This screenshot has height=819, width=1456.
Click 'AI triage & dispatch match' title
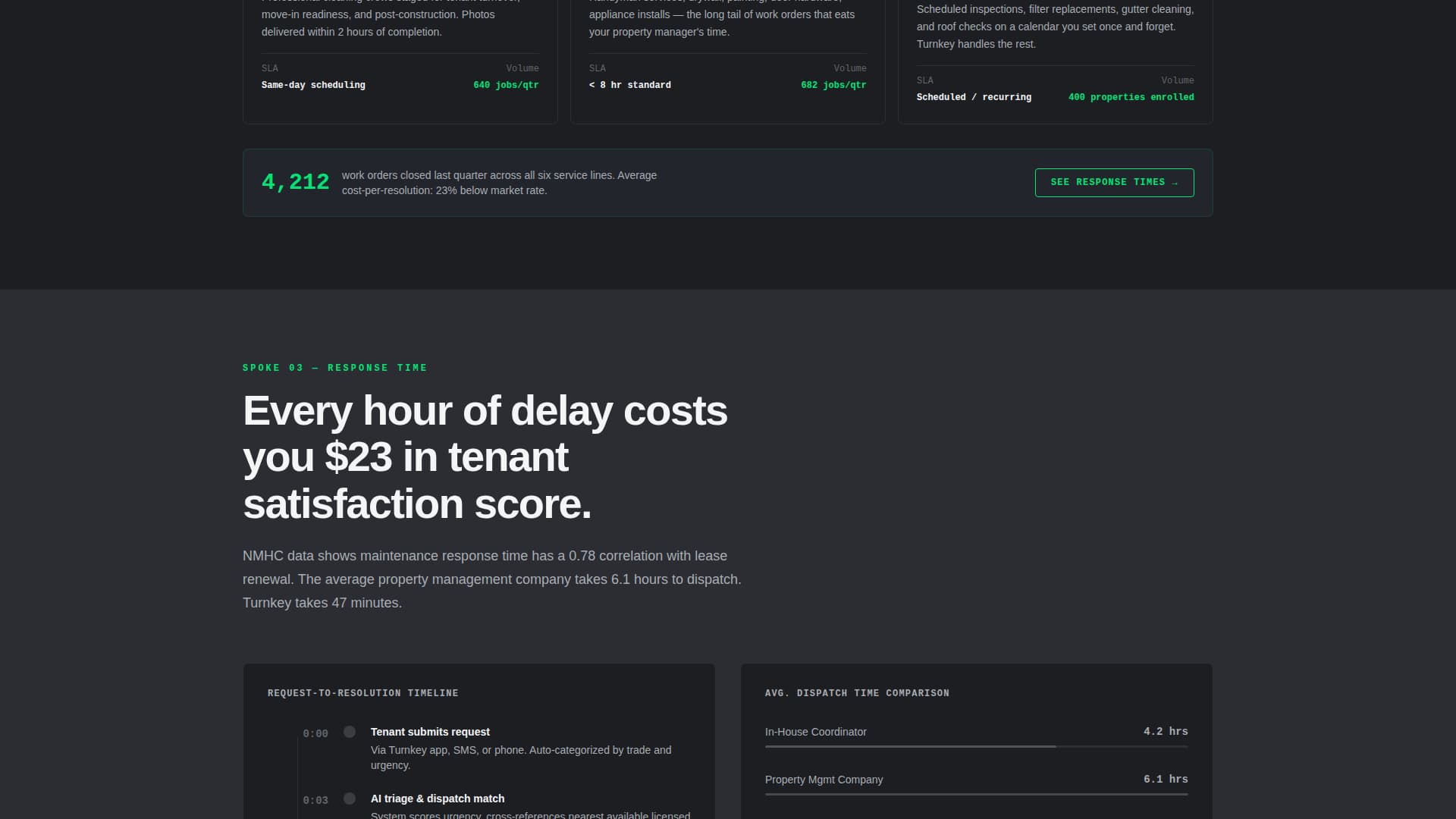click(x=438, y=799)
